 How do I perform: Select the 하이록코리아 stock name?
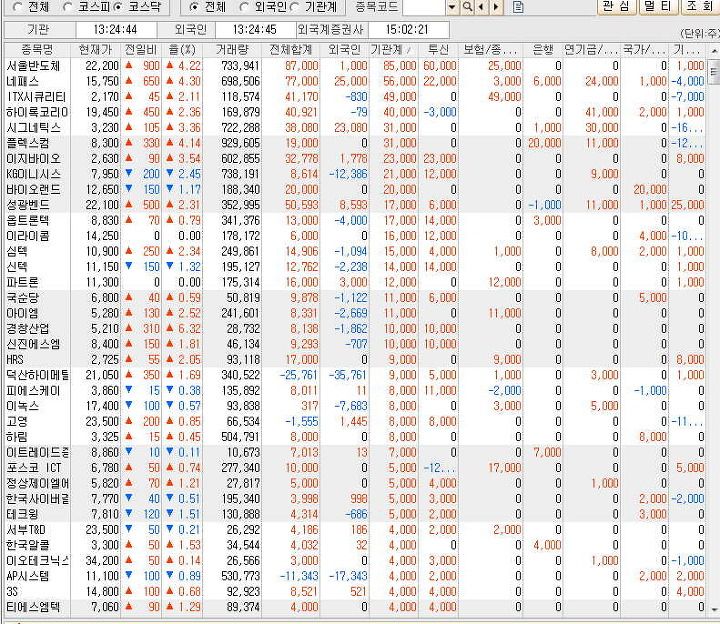tap(37, 112)
